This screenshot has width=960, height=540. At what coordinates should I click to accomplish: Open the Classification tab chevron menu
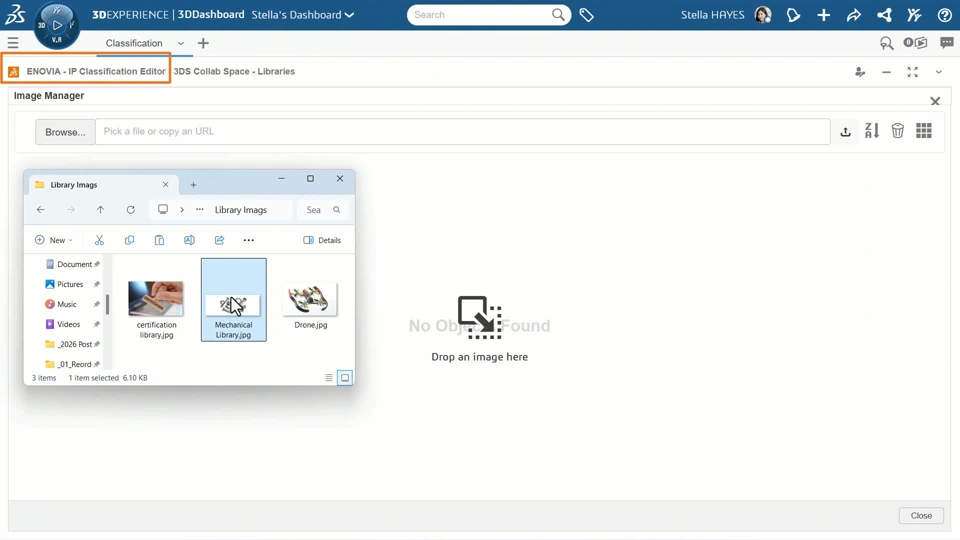(181, 43)
